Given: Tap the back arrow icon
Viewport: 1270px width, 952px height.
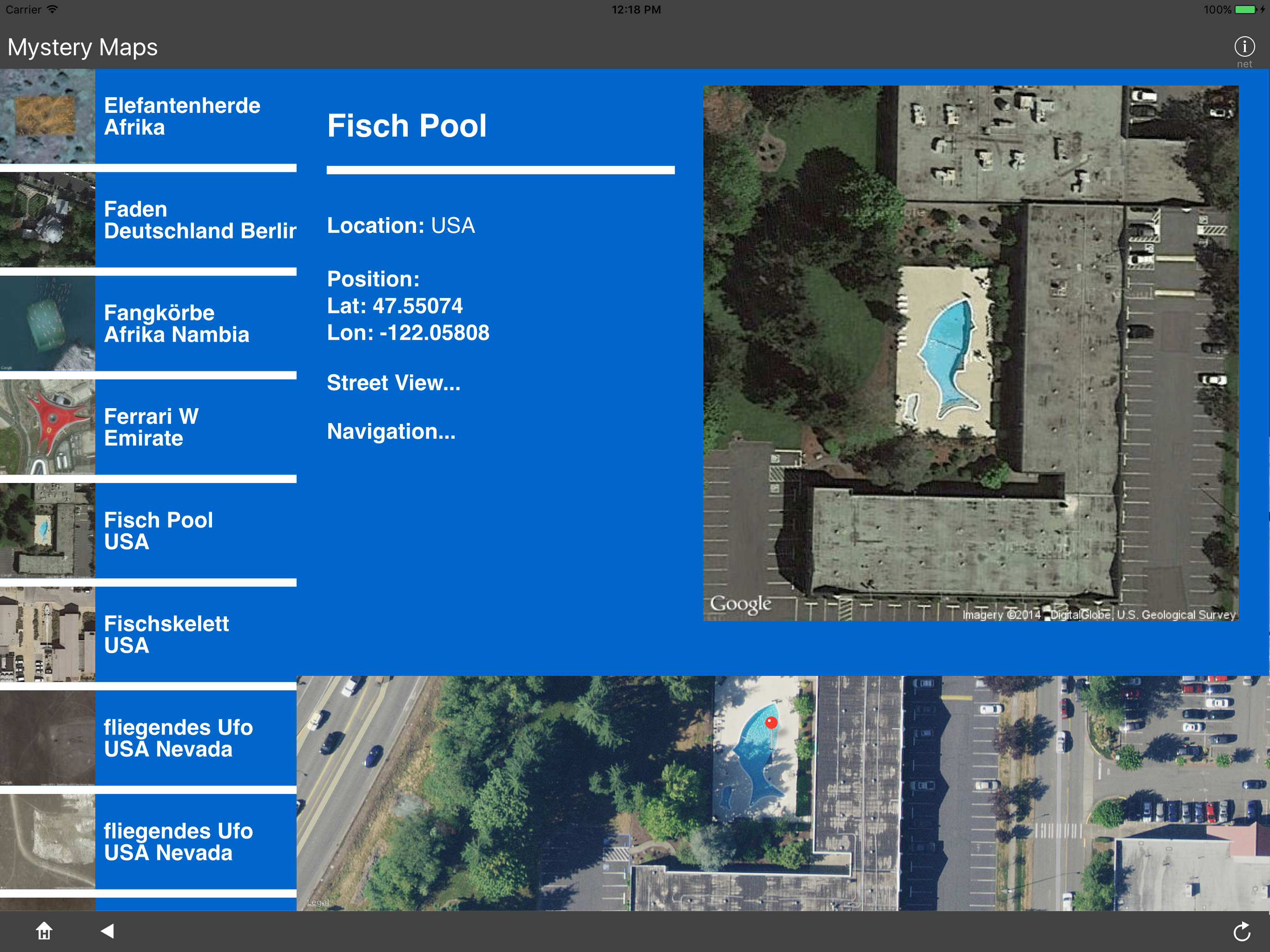Looking at the screenshot, I should pyautogui.click(x=107, y=931).
